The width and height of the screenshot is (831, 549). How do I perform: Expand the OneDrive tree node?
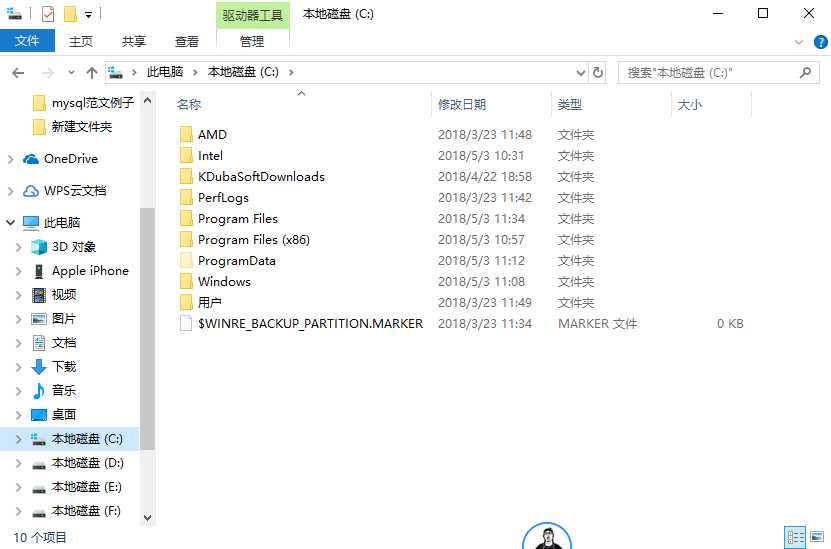(x=10, y=159)
